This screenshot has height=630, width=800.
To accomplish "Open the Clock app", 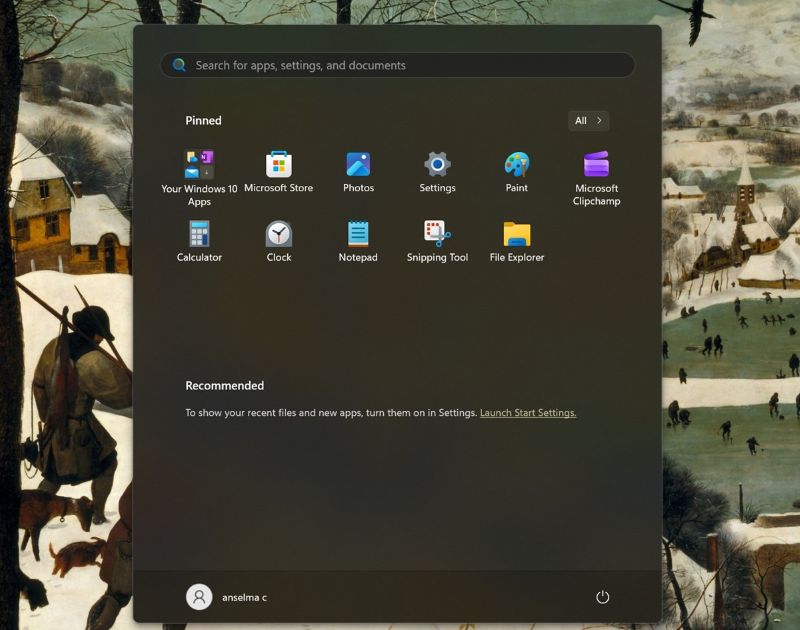I will pos(279,241).
